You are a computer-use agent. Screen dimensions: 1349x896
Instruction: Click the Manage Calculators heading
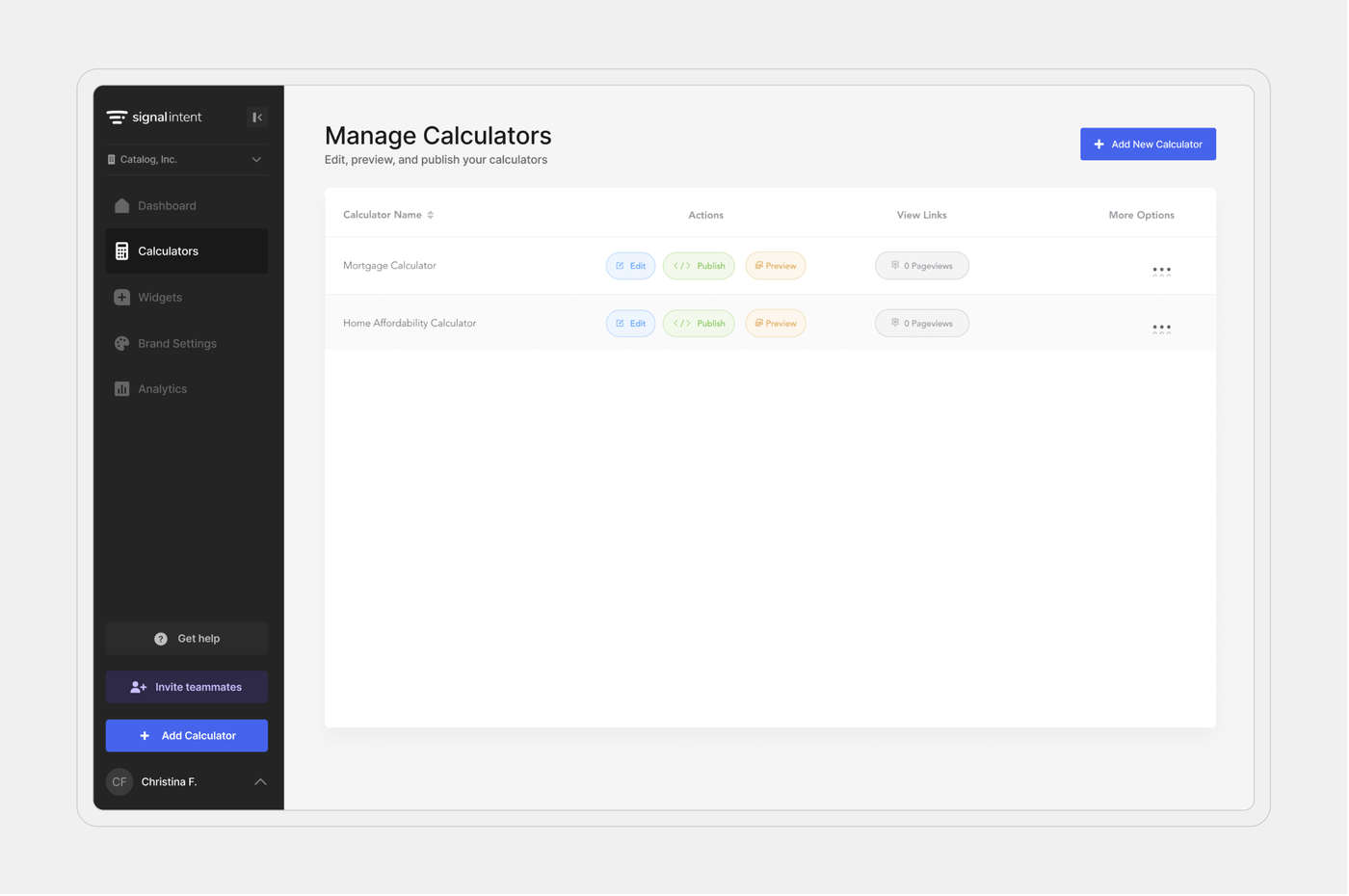[438, 136]
